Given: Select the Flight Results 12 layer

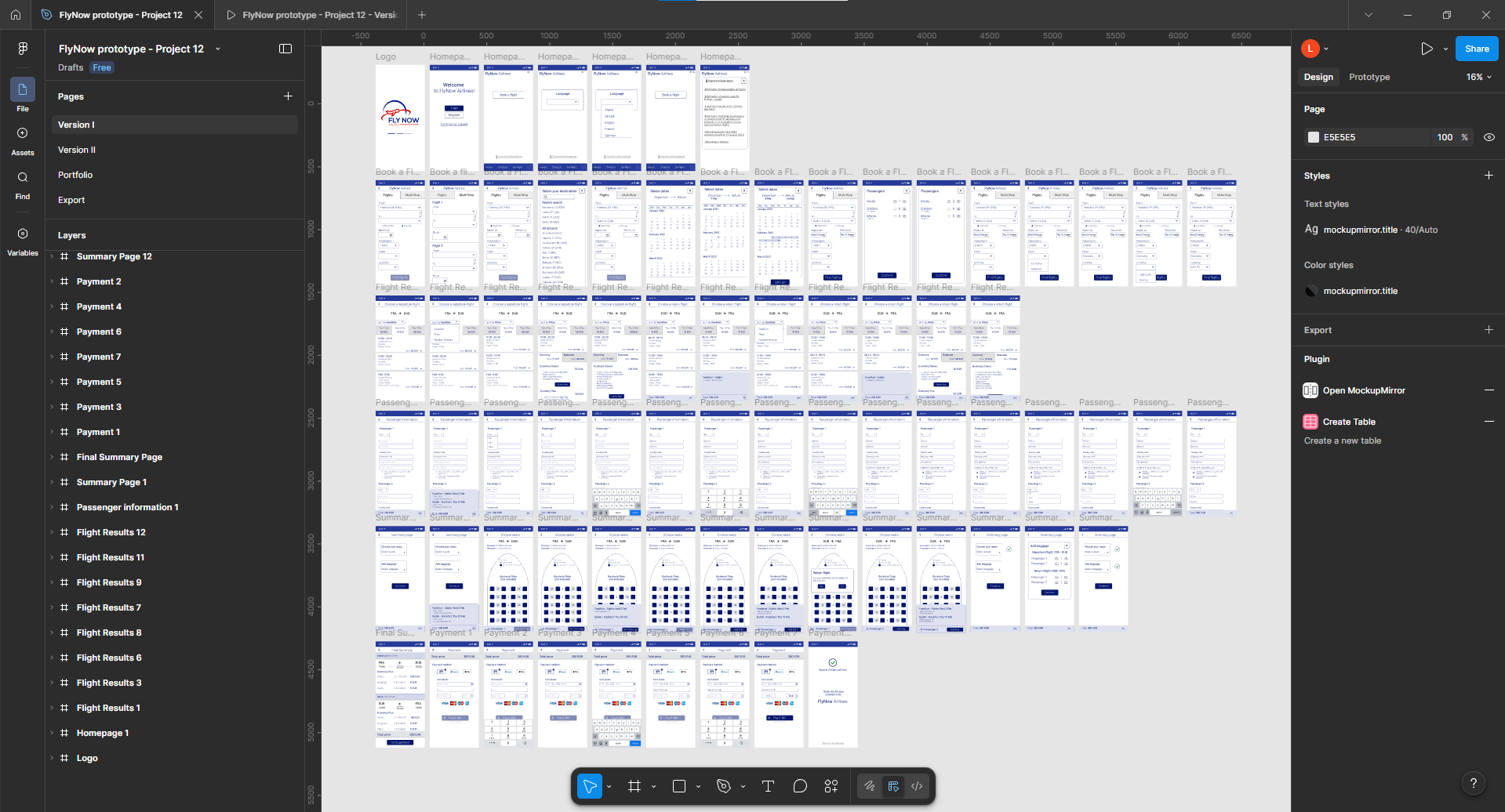Looking at the screenshot, I should point(111,532).
